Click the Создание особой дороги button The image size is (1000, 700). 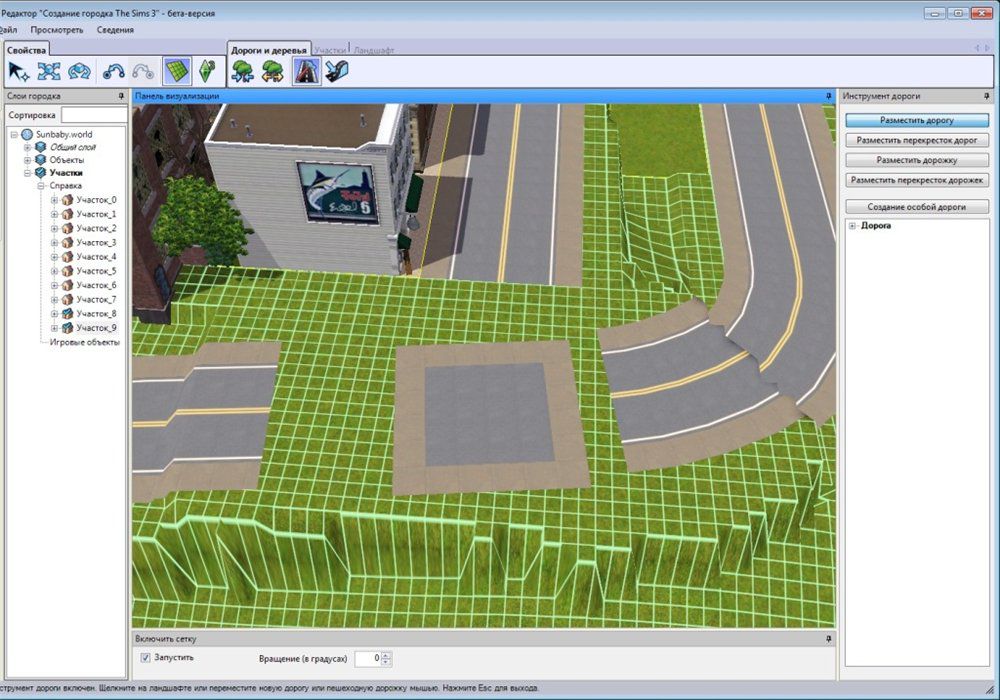[x=917, y=206]
